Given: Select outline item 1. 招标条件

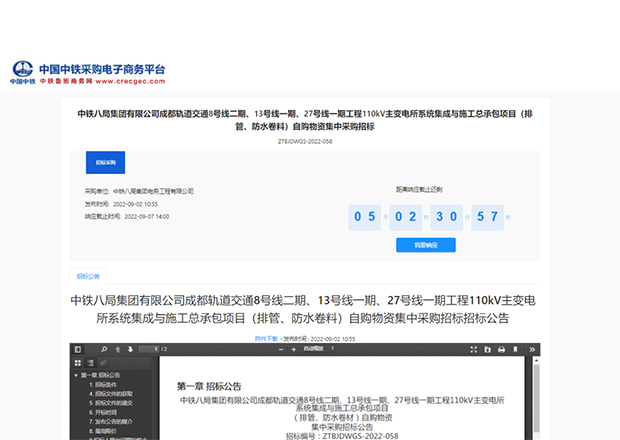Looking at the screenshot, I should point(103,385).
